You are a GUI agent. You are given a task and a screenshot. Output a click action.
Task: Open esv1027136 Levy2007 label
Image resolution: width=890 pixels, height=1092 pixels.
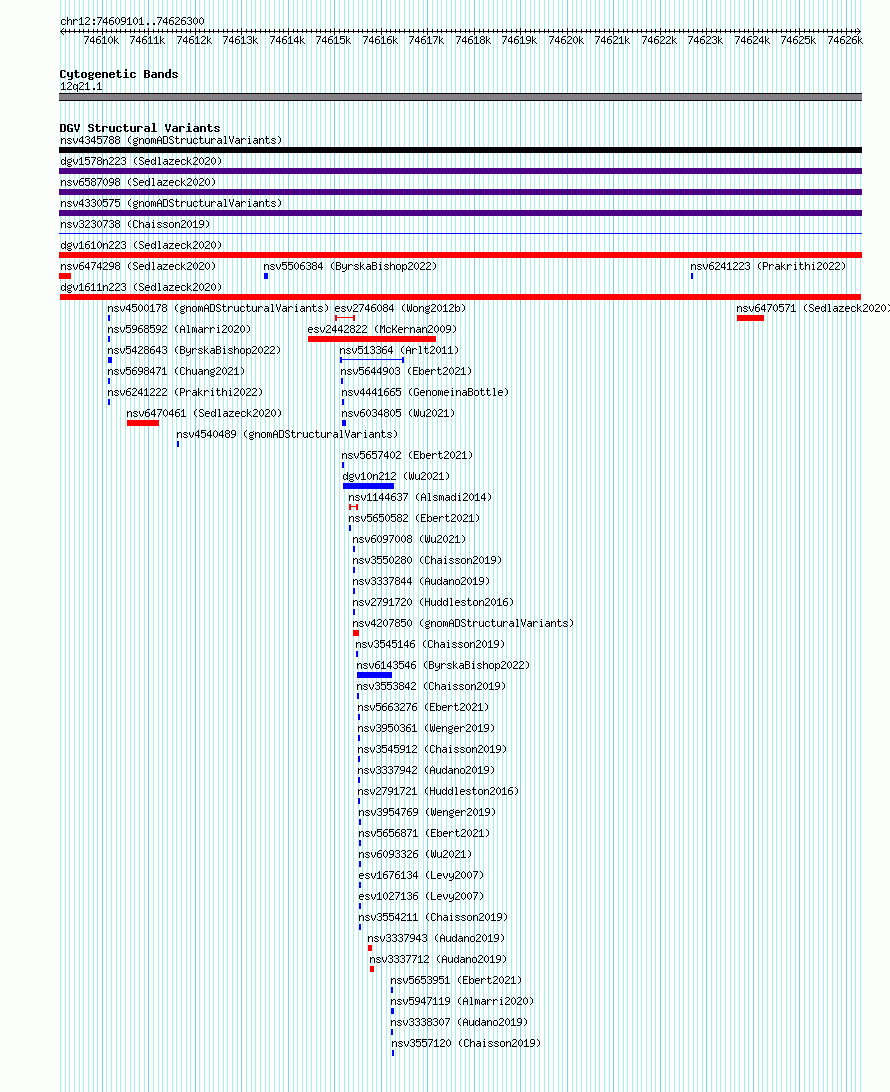click(421, 896)
